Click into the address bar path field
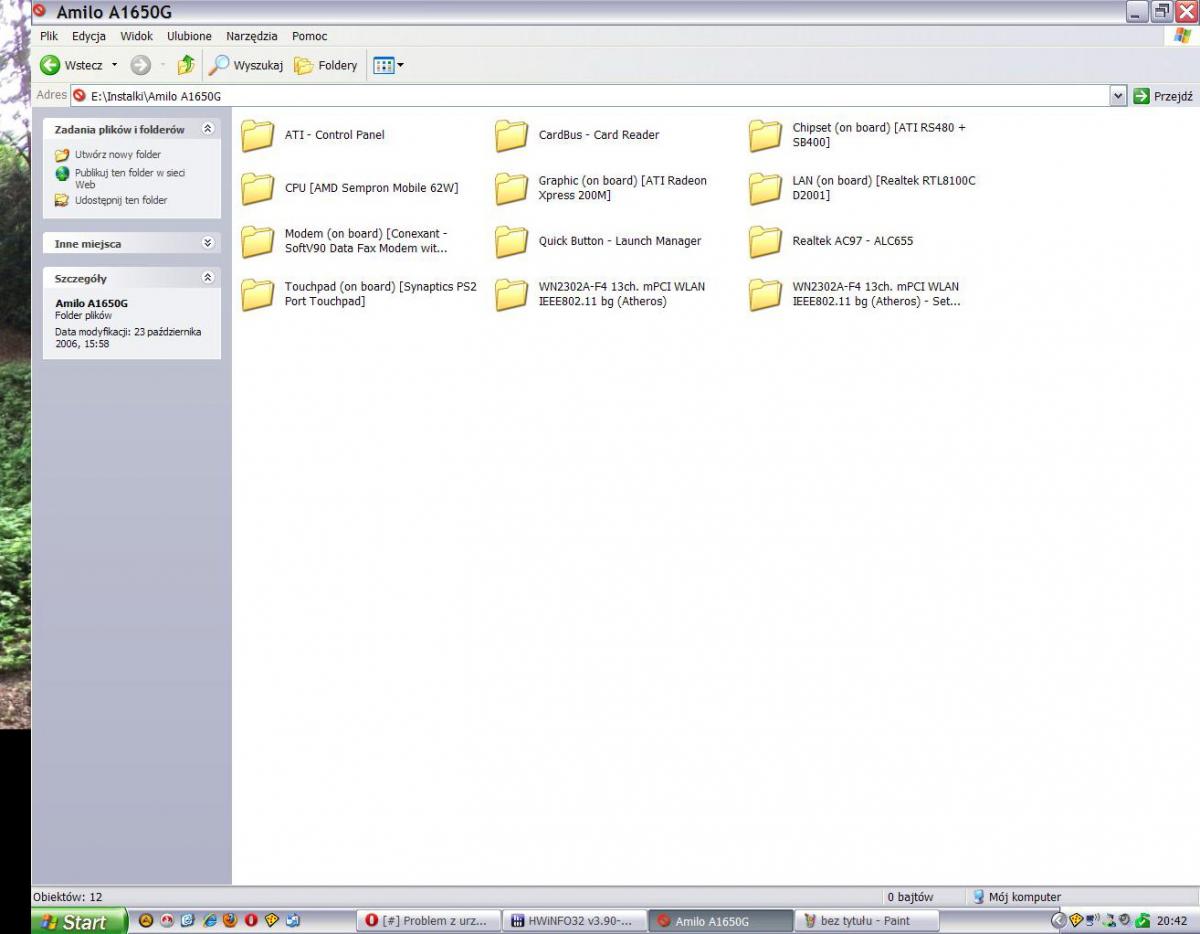Image resolution: width=1200 pixels, height=934 pixels. click(598, 96)
